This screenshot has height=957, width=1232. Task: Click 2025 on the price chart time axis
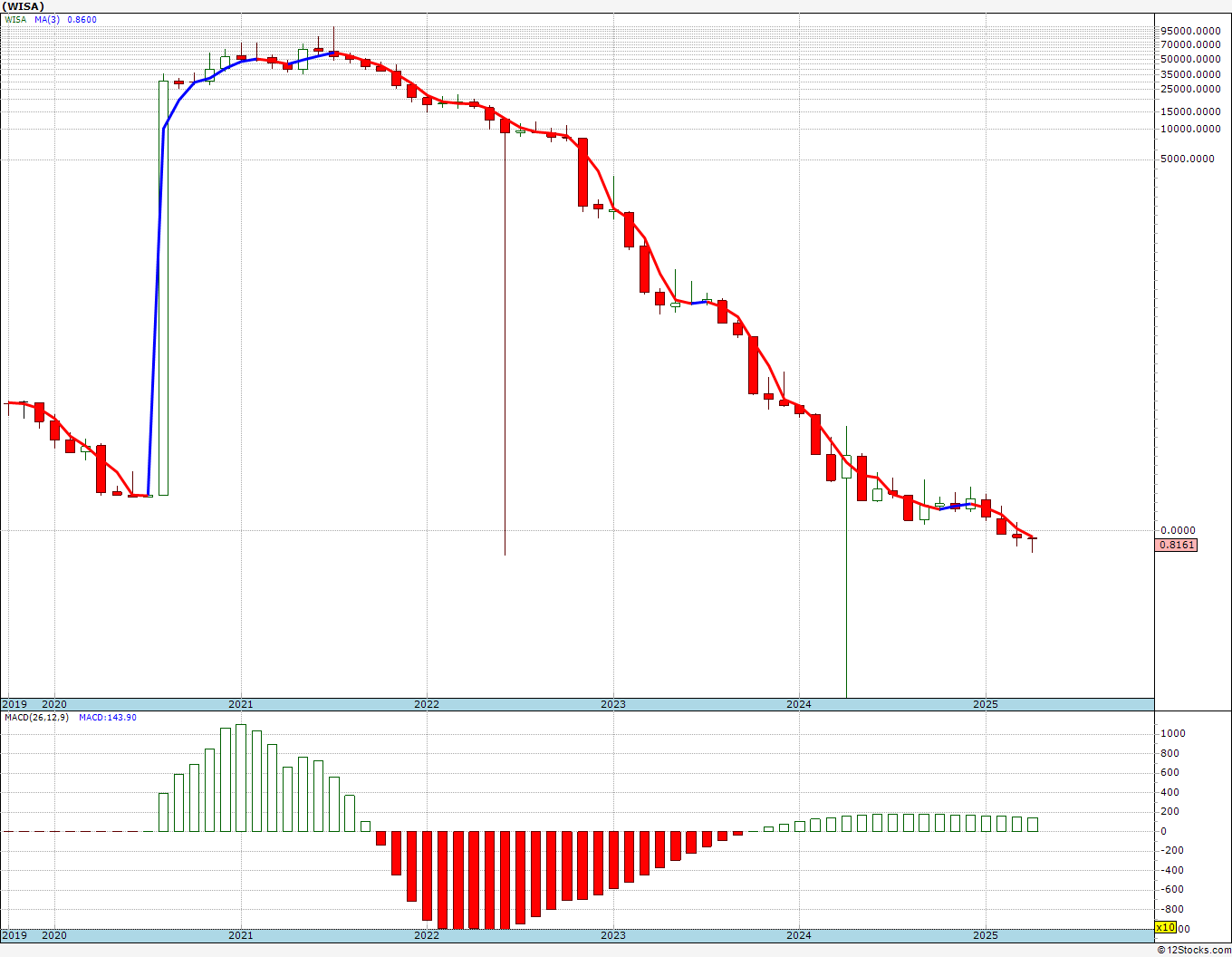986,704
